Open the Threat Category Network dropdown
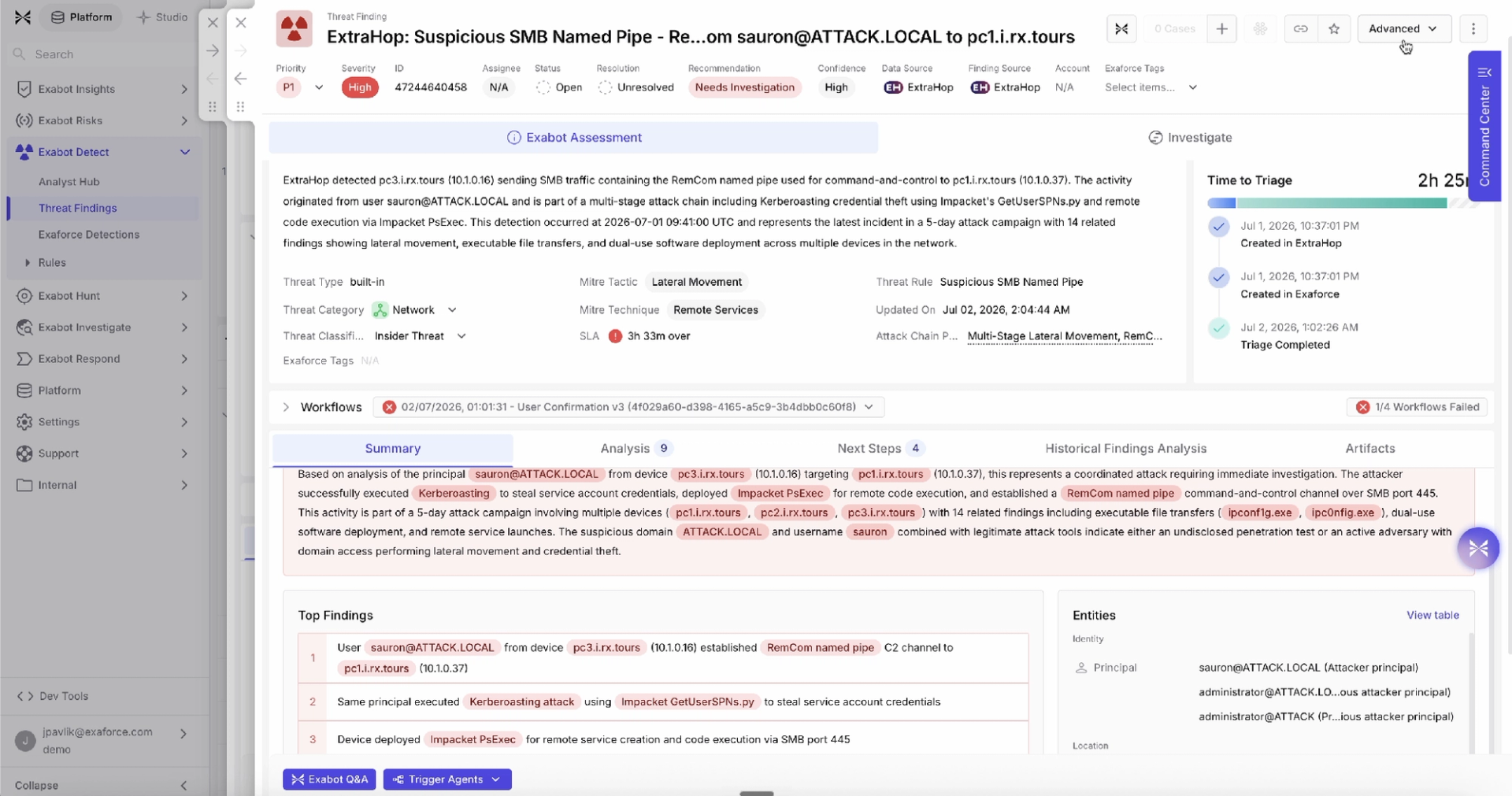 pyautogui.click(x=414, y=310)
